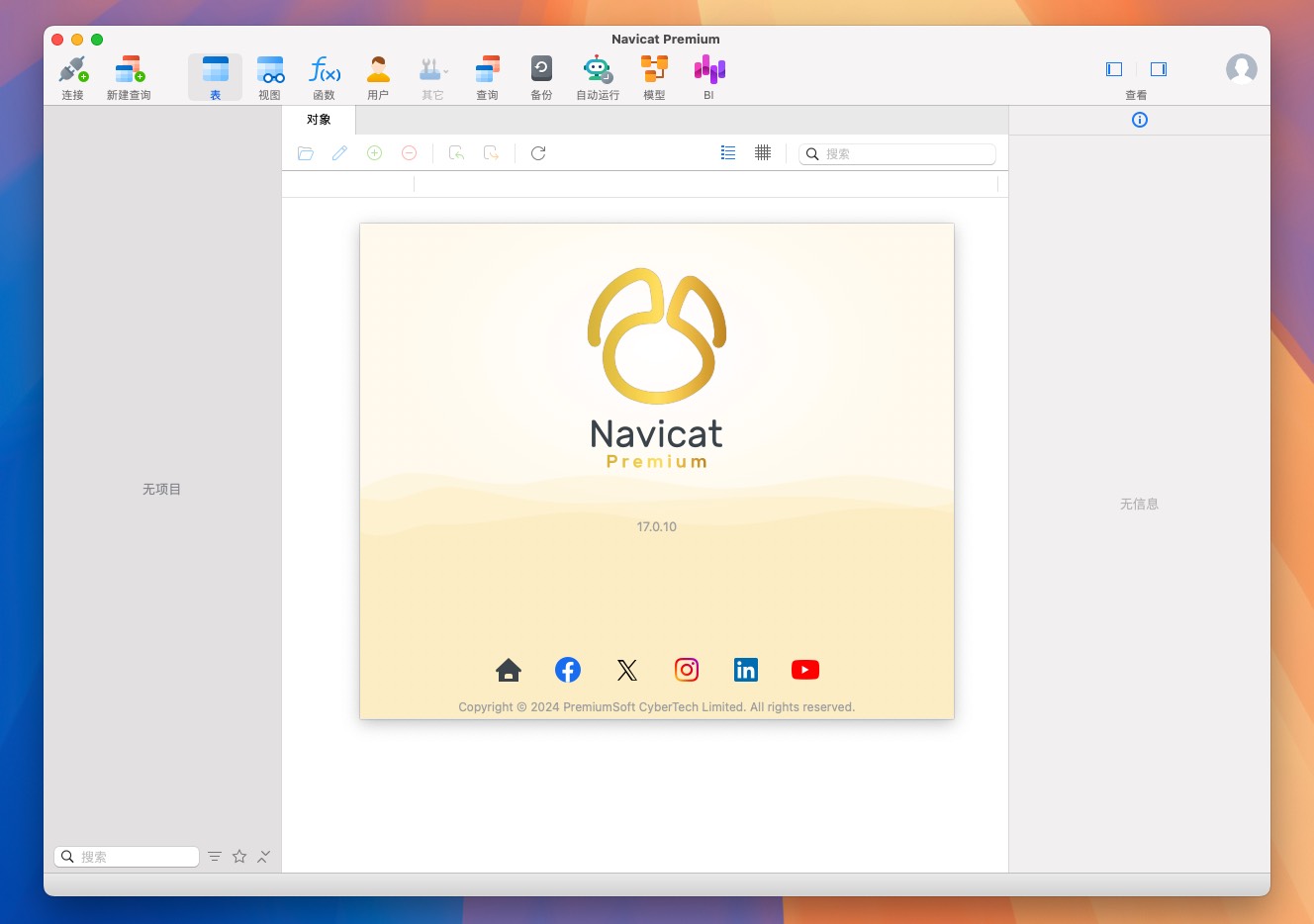
Task: Click the export wizard icon
Action: (x=491, y=153)
